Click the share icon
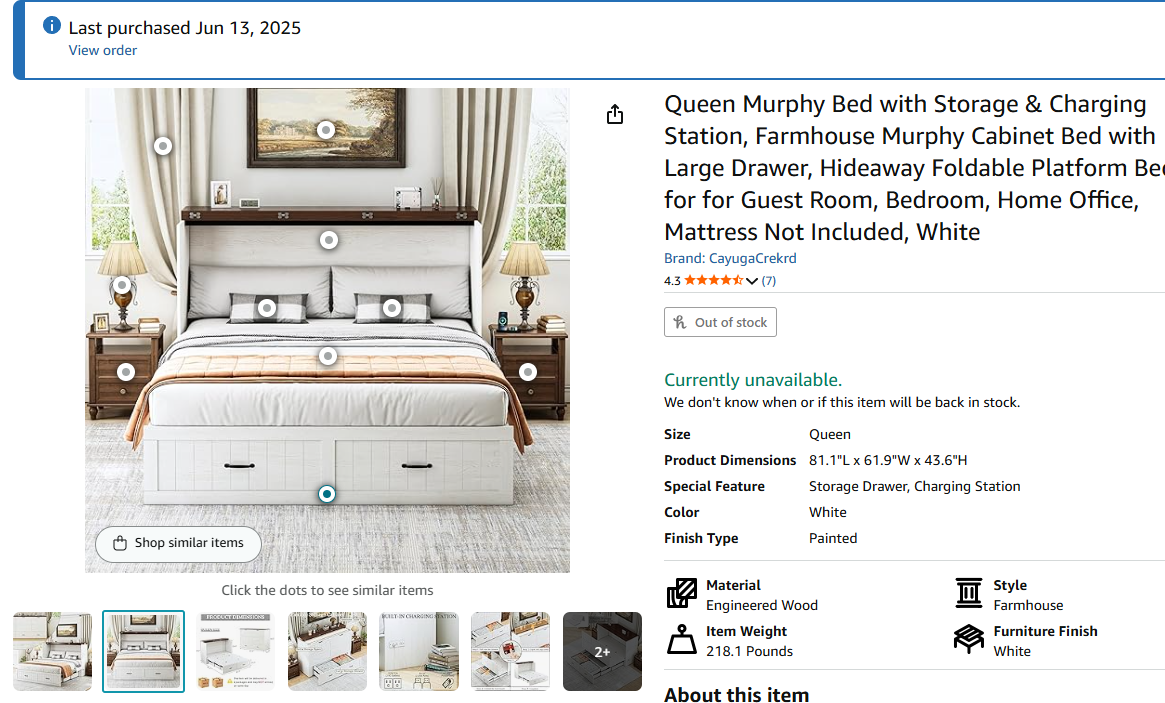The image size is (1165, 703). 615,114
